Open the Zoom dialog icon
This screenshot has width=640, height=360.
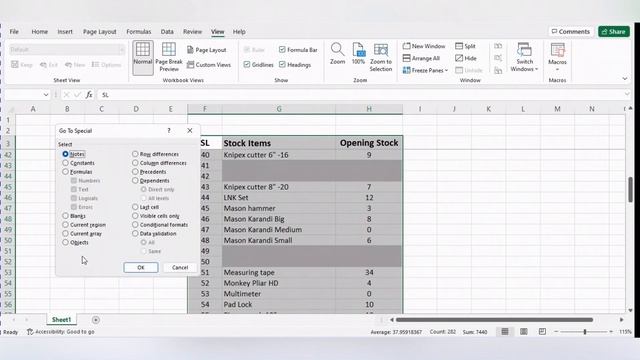[337, 53]
